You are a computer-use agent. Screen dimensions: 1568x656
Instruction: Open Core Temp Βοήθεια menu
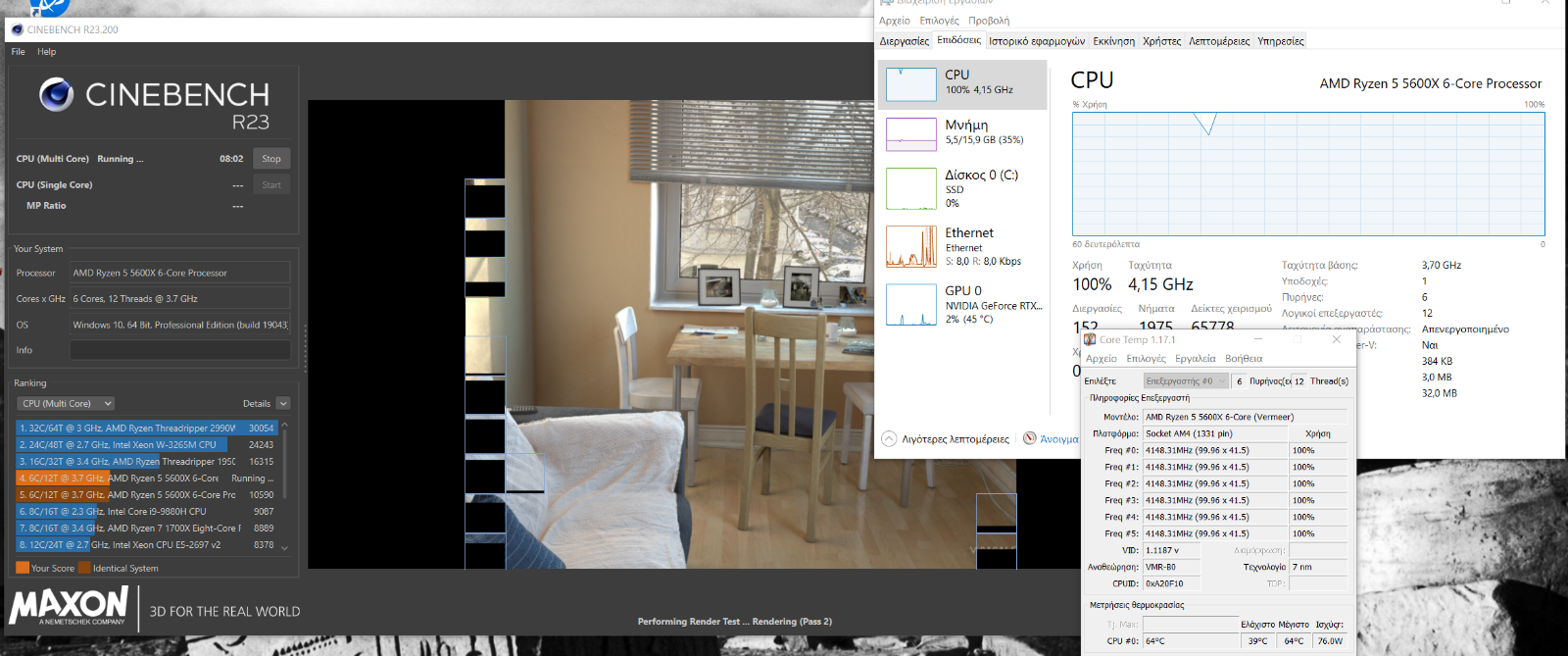tap(1244, 359)
